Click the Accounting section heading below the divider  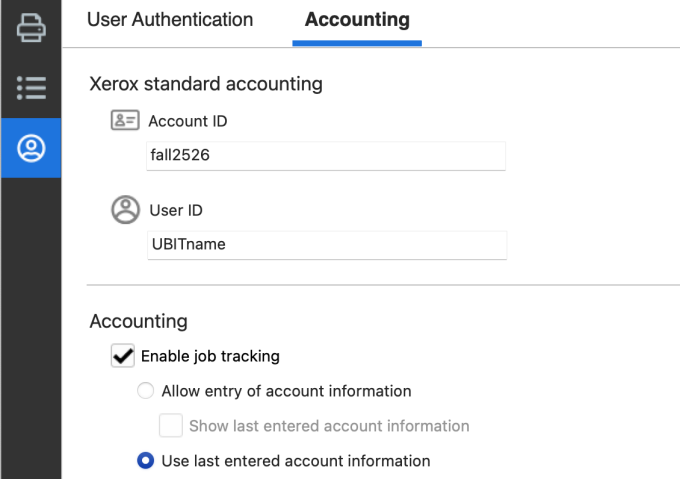(138, 321)
